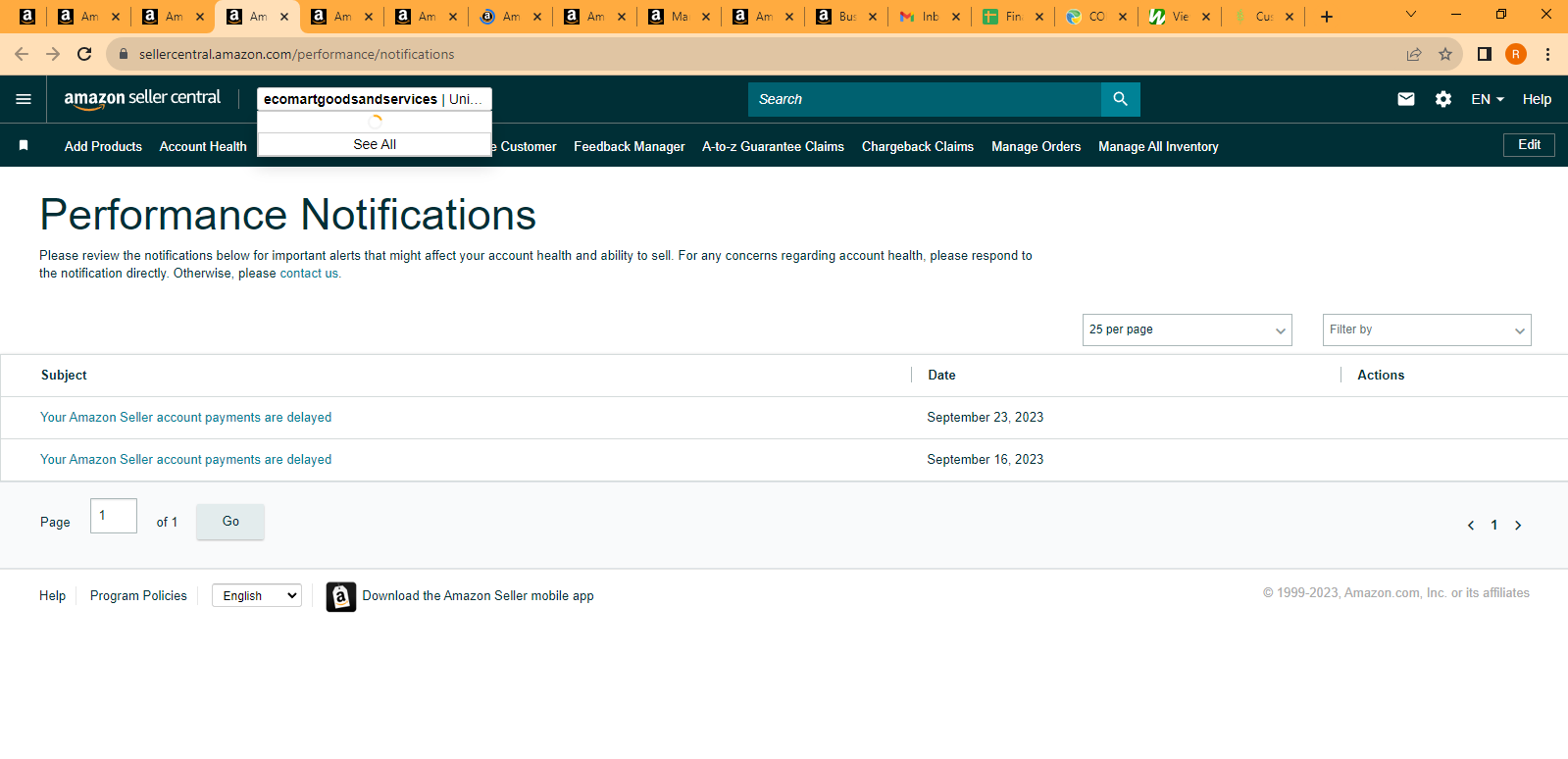The image size is (1568, 759).
Task: Bookmark this page with the star icon
Action: (1445, 54)
